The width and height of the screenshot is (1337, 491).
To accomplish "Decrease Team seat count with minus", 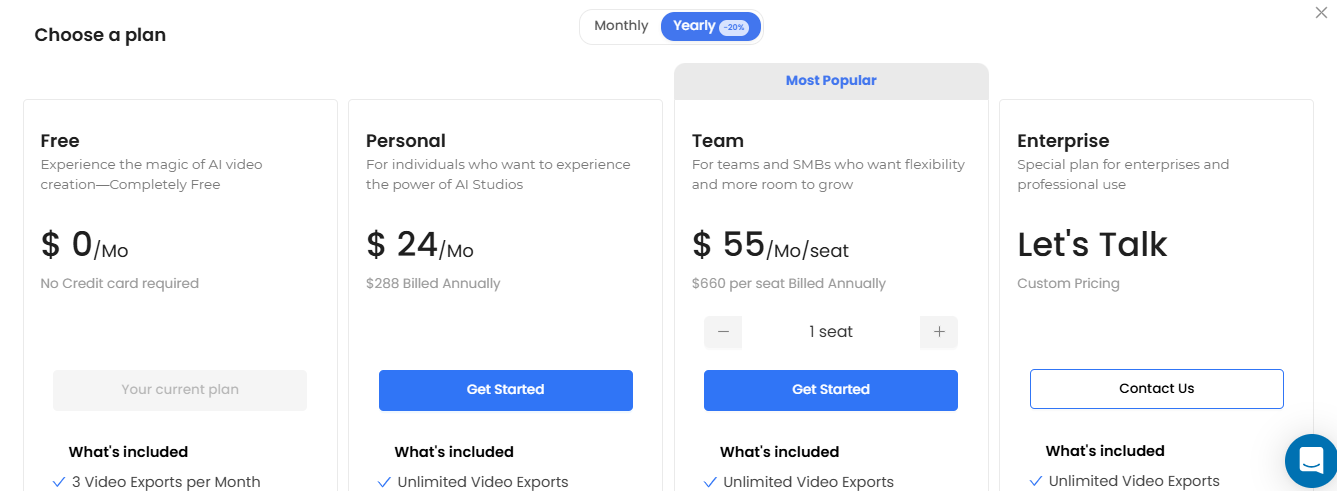I will (x=723, y=332).
